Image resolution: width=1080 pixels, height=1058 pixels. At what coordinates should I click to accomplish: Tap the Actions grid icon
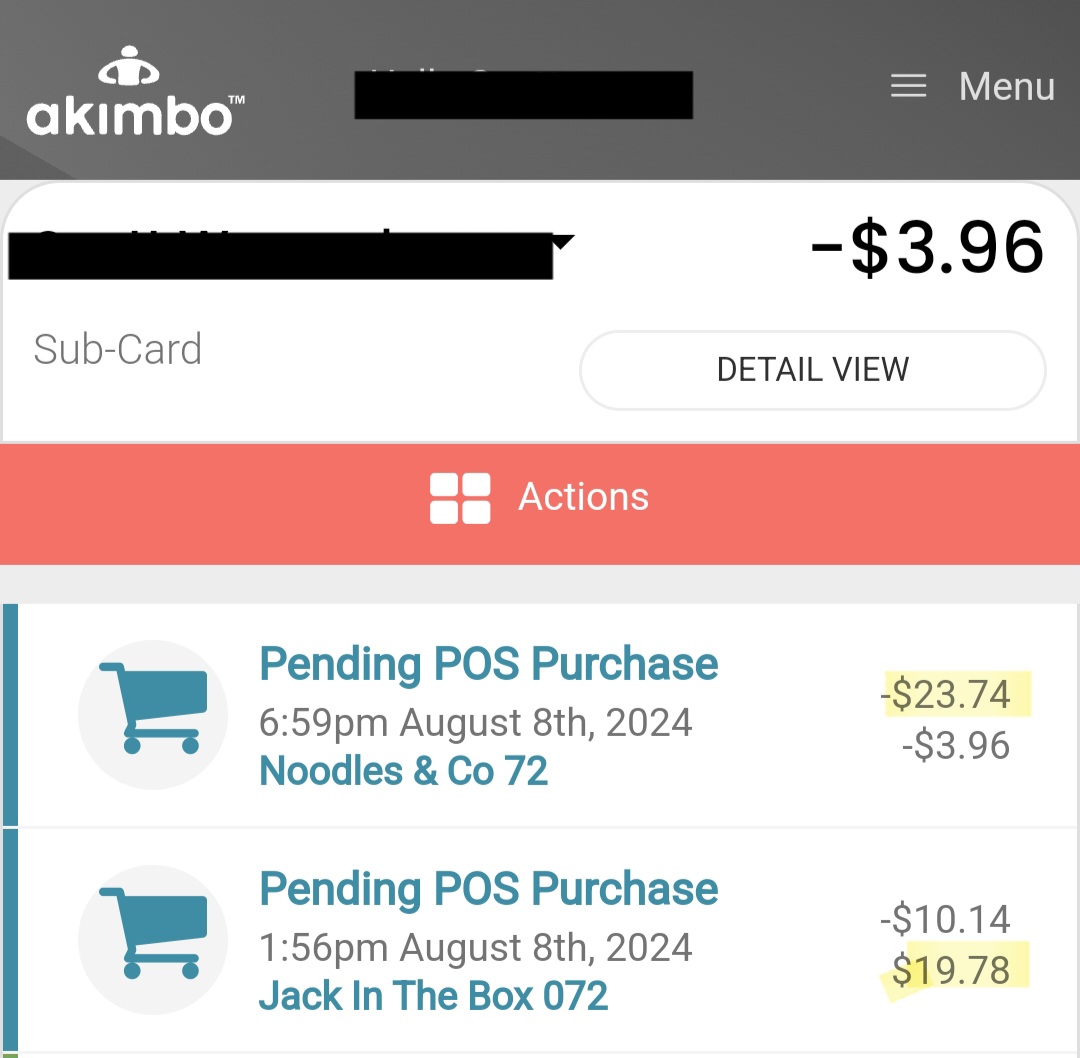coord(460,498)
